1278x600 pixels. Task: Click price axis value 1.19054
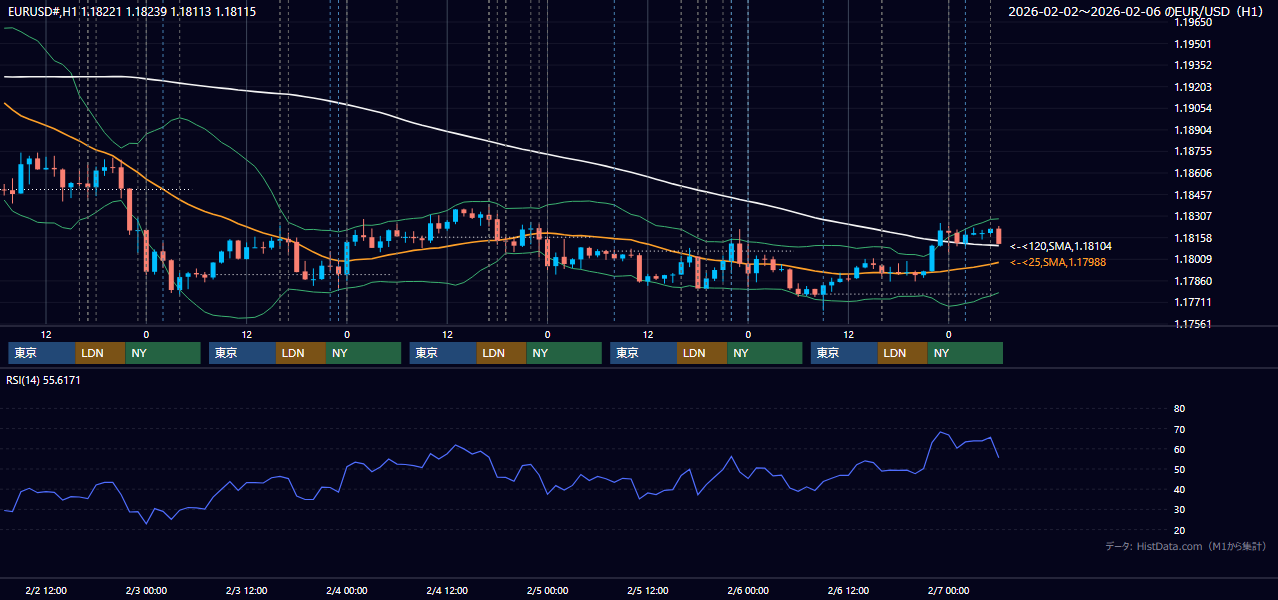(x=1192, y=108)
